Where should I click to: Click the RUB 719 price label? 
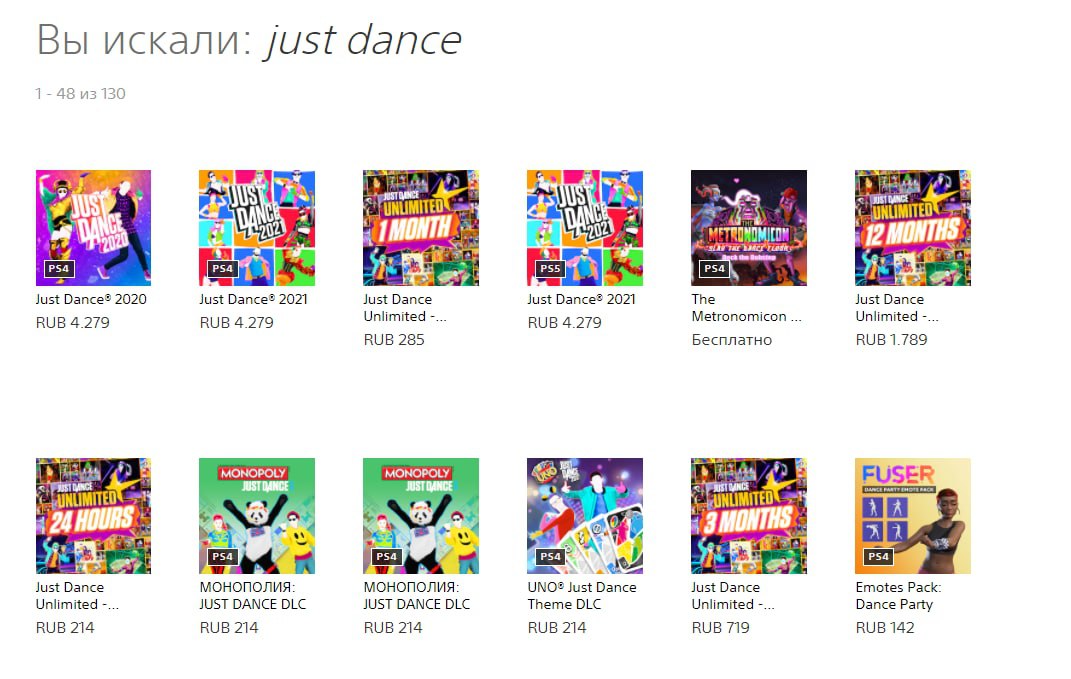coord(720,628)
